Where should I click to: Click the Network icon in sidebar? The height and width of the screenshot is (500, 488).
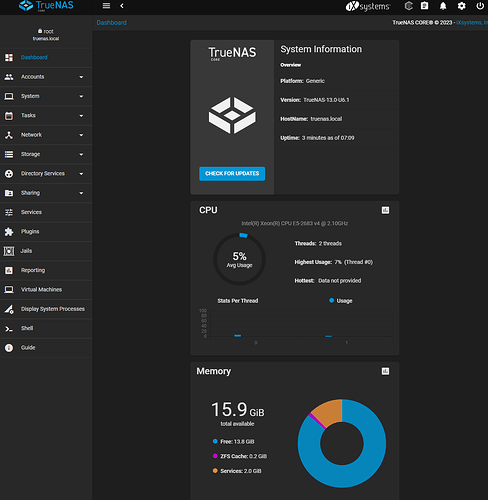(x=9, y=135)
